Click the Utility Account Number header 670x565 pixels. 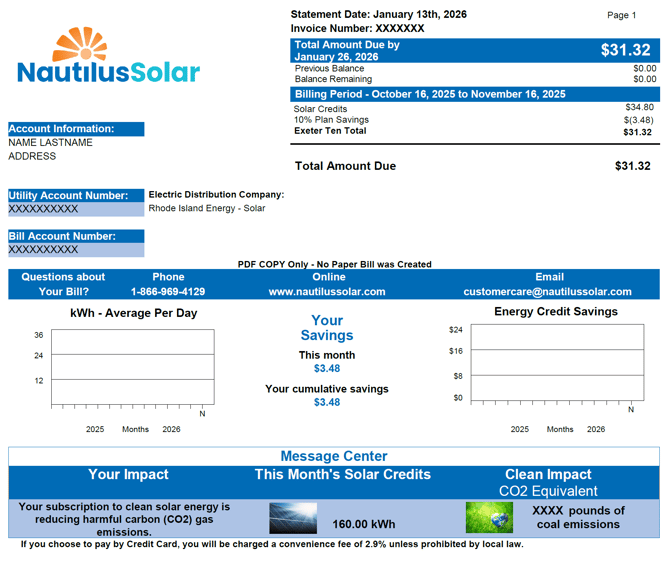76,196
